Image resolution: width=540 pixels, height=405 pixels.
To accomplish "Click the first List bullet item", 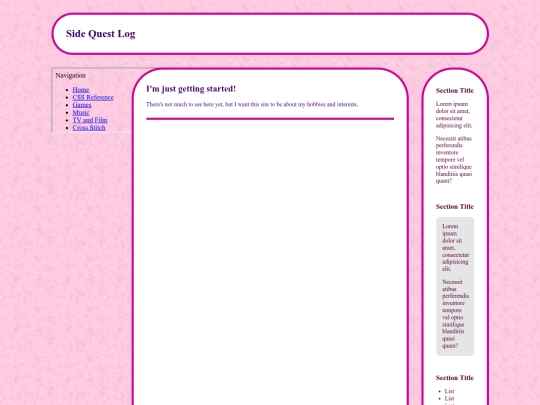I will click(449, 391).
